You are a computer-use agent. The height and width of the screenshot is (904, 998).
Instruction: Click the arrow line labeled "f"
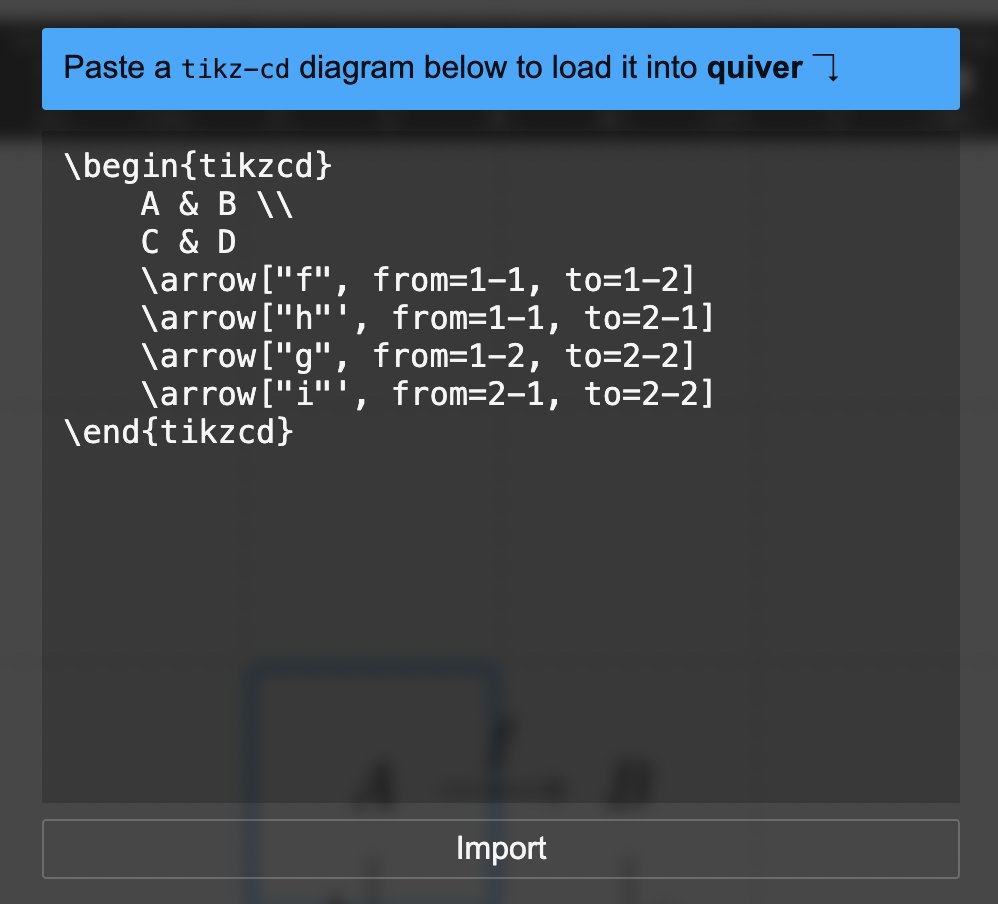418,280
